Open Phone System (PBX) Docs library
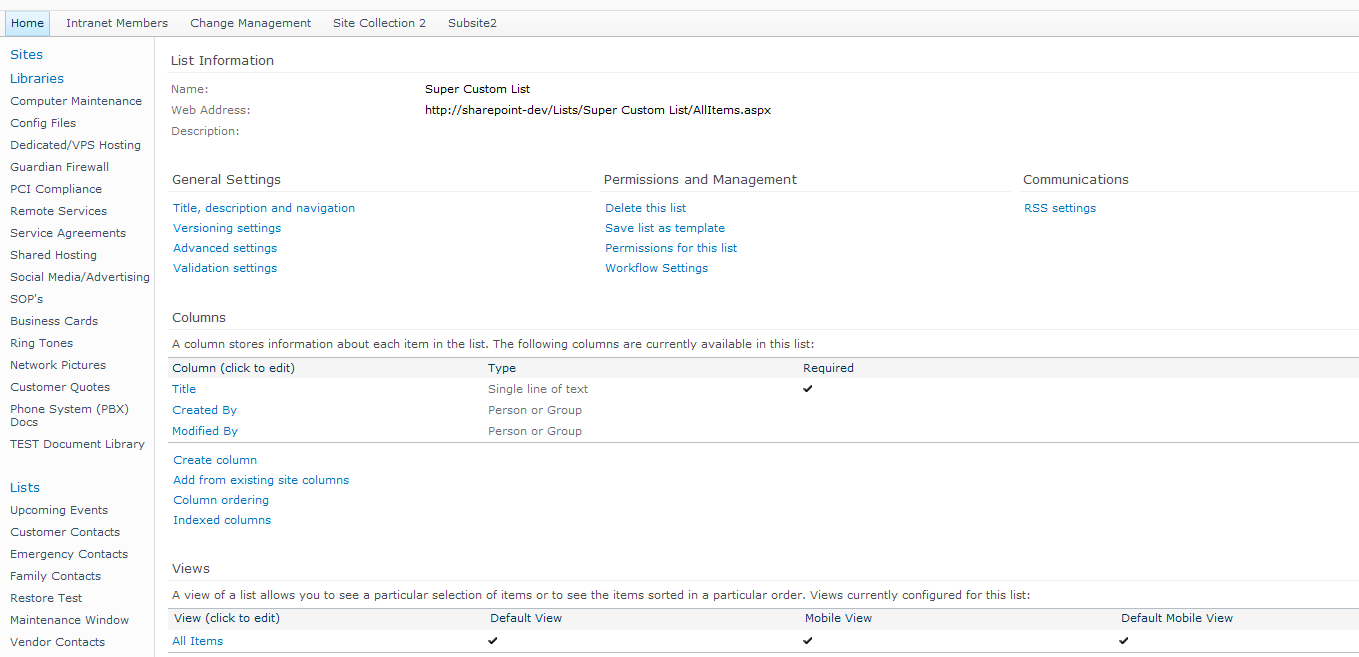The image size is (1359, 657). pos(69,415)
